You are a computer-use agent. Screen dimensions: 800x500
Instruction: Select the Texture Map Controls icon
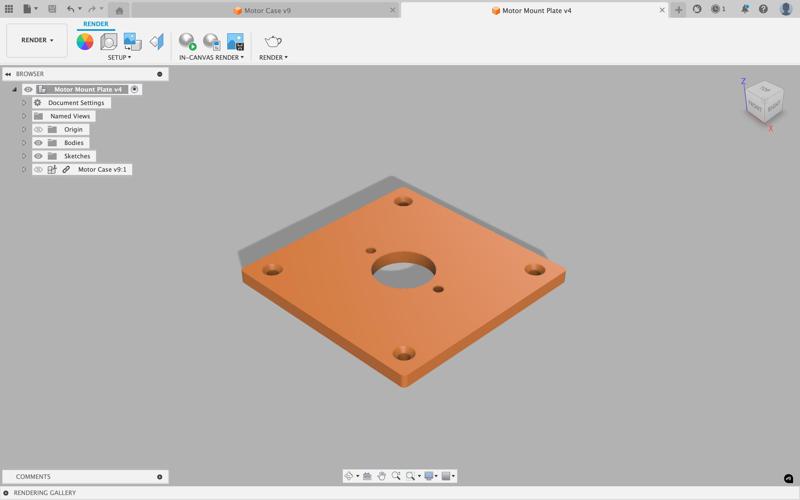(x=157, y=42)
